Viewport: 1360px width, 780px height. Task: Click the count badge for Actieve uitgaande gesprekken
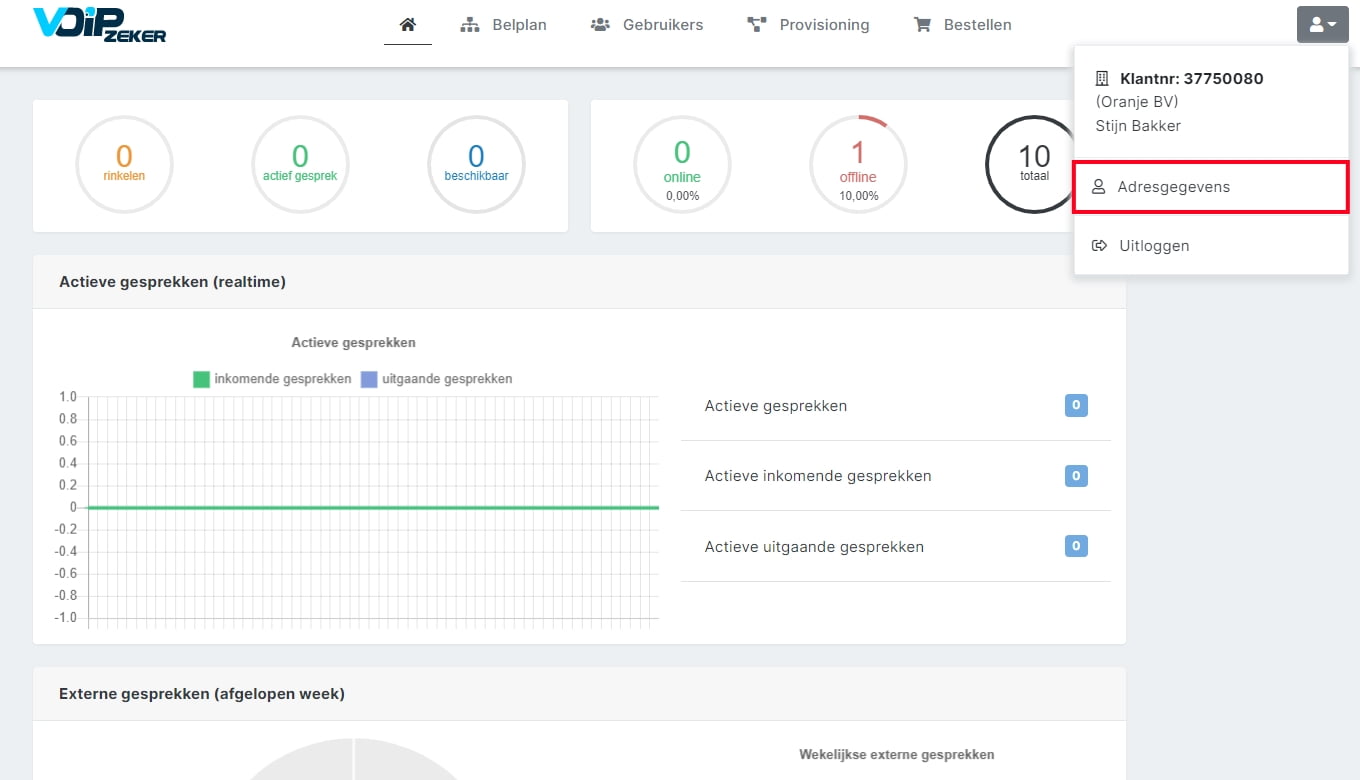(1076, 546)
